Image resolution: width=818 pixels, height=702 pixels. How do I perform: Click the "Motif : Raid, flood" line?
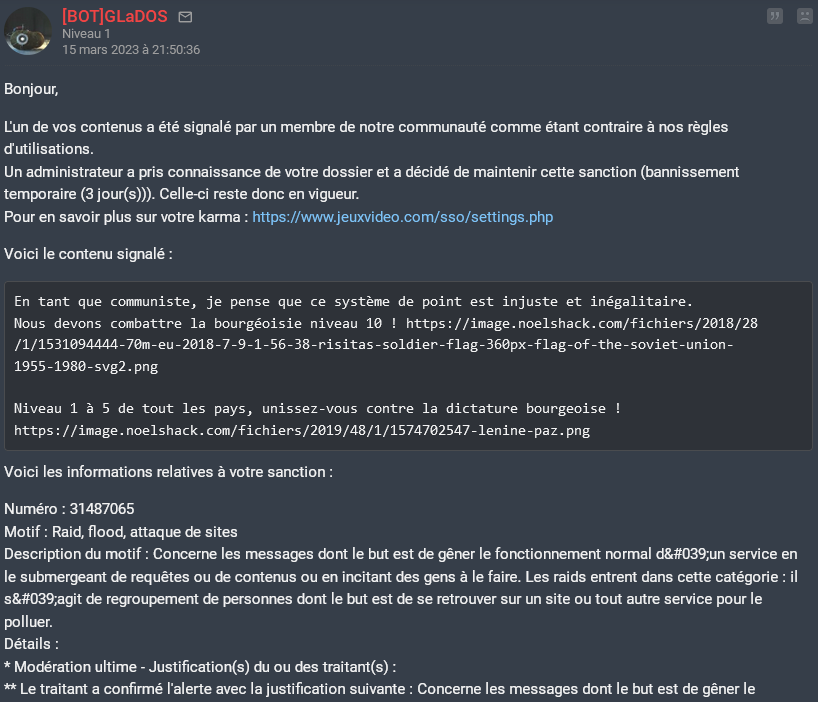[x=120, y=531]
